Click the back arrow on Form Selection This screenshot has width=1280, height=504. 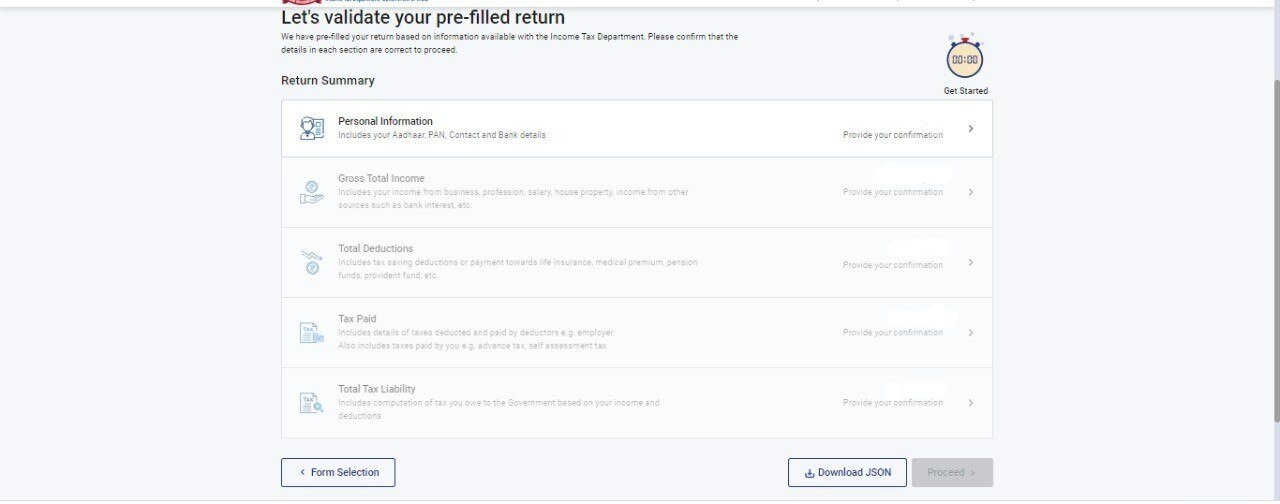coord(301,473)
